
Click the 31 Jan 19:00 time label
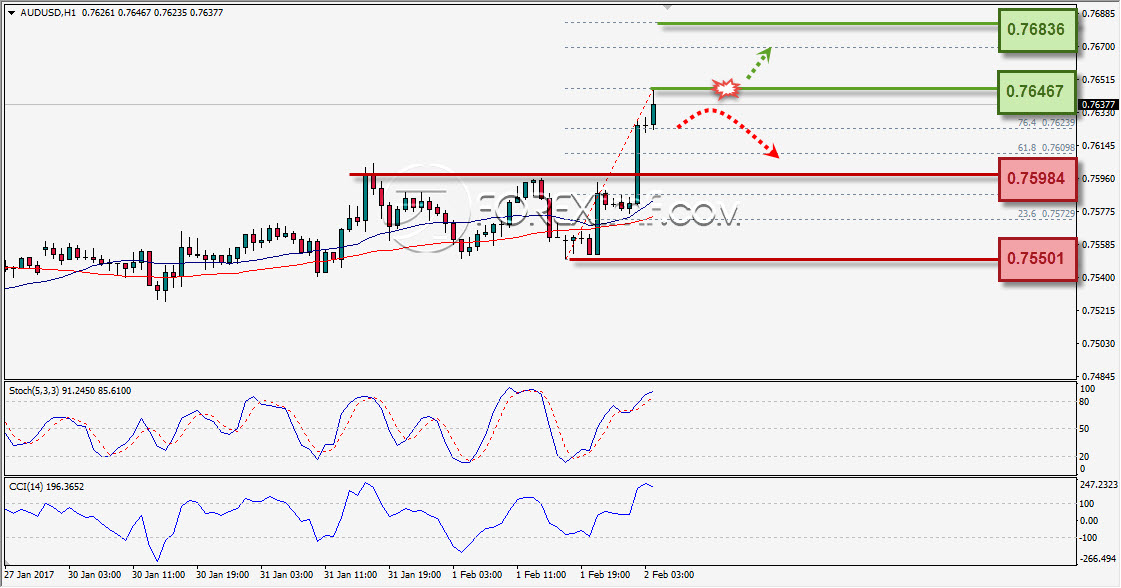415,574
